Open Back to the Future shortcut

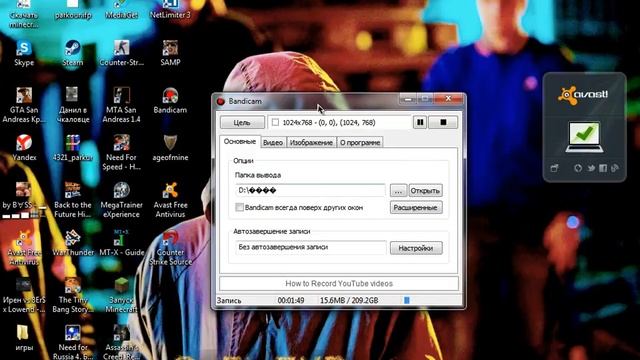tap(73, 191)
